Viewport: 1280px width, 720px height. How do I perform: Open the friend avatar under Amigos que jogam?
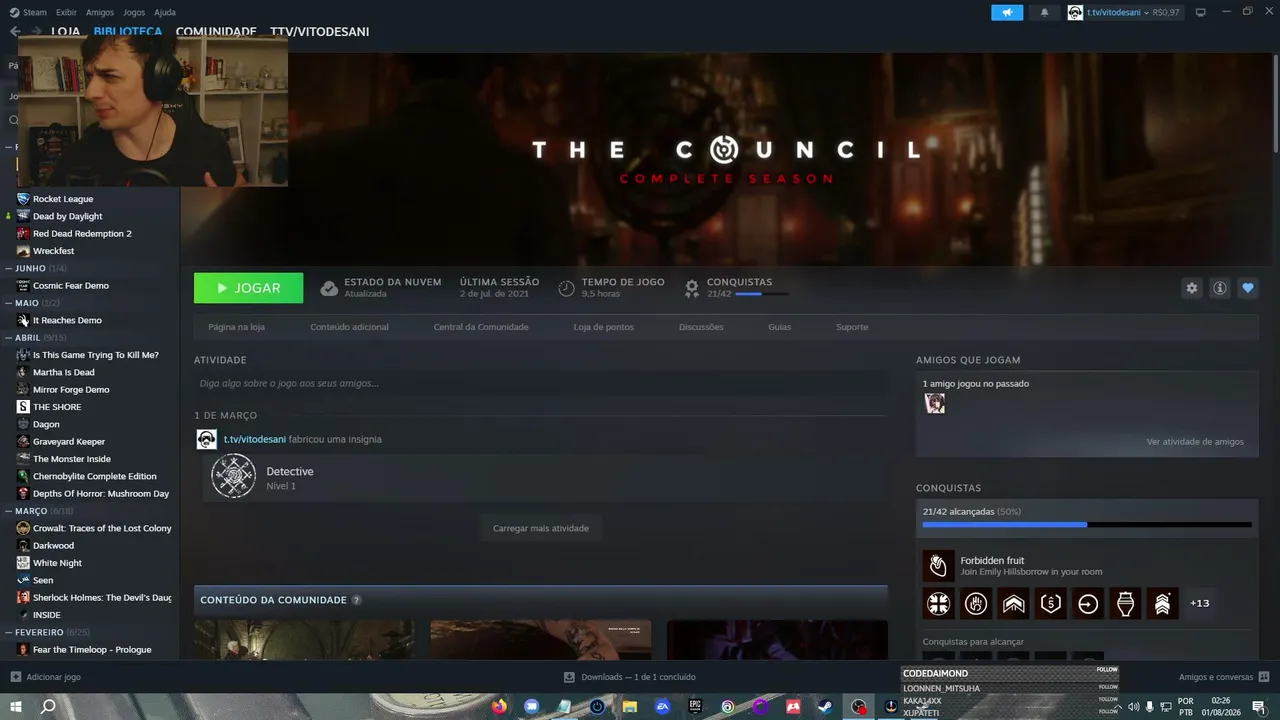click(x=935, y=403)
